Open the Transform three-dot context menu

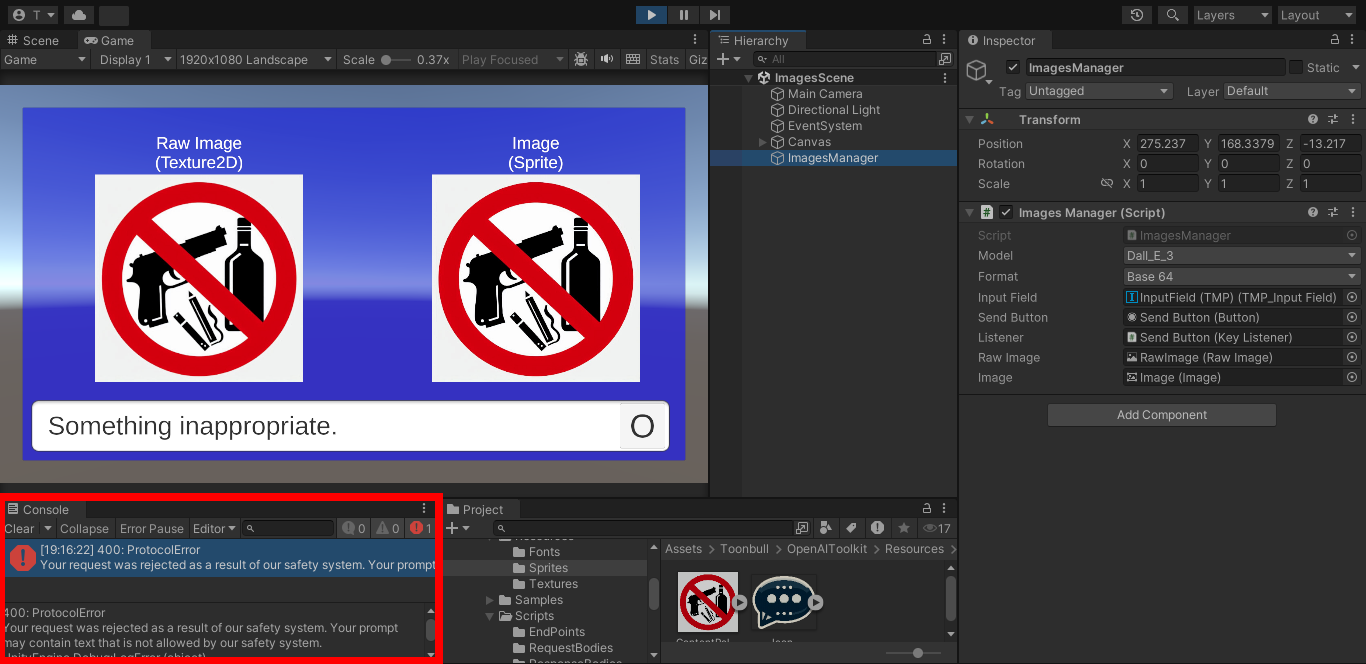tap(1352, 119)
